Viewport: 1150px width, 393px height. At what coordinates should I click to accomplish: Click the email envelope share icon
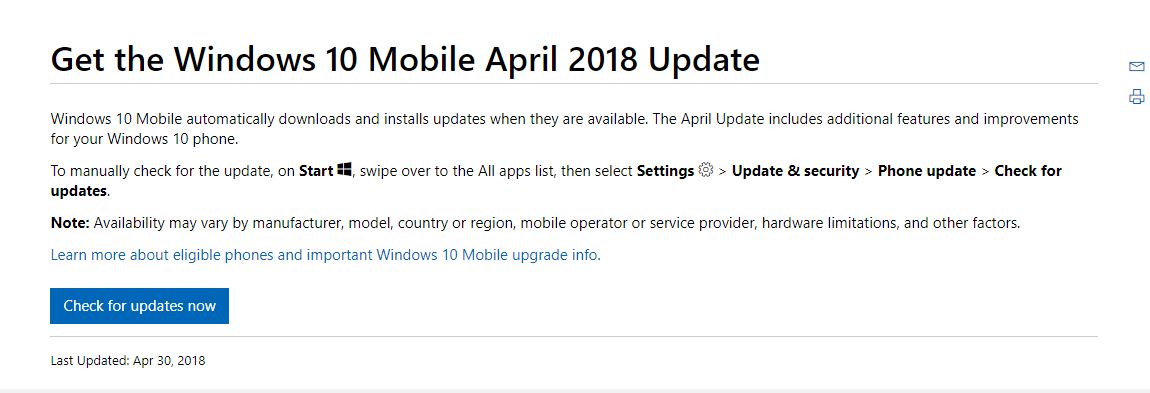[1136, 67]
